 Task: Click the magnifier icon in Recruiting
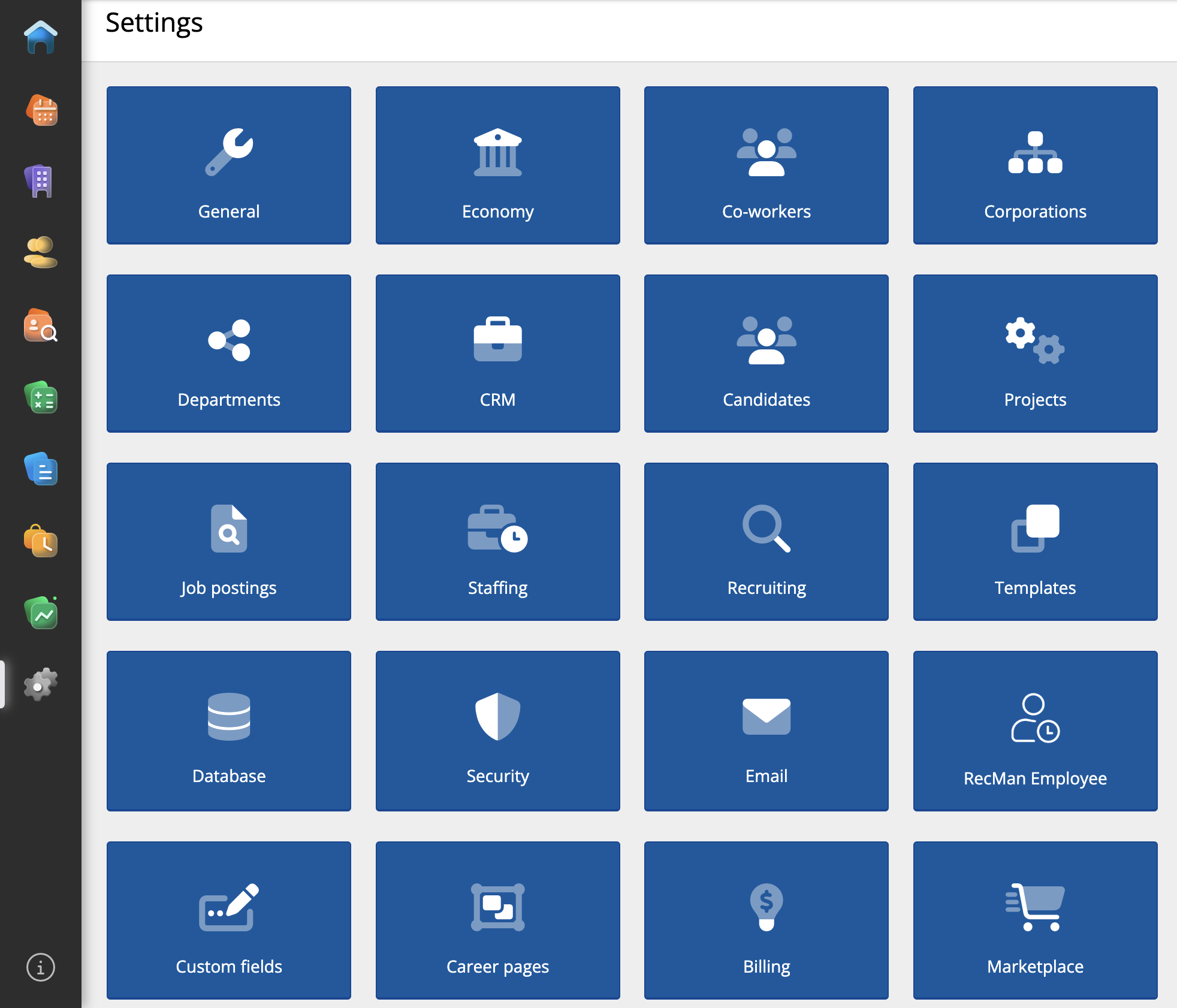coord(766,529)
